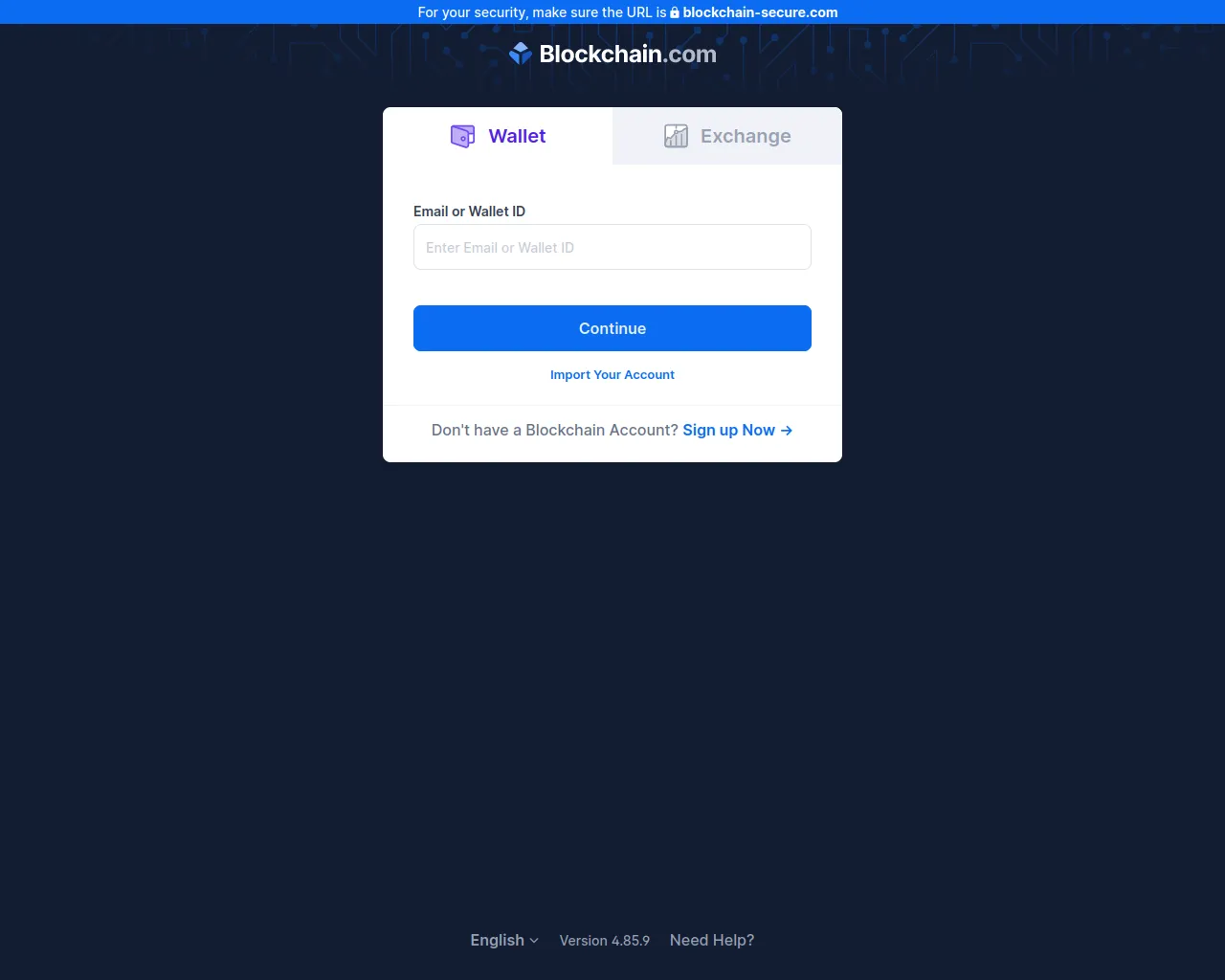Click the Exchange chart icon

pyautogui.click(x=677, y=136)
